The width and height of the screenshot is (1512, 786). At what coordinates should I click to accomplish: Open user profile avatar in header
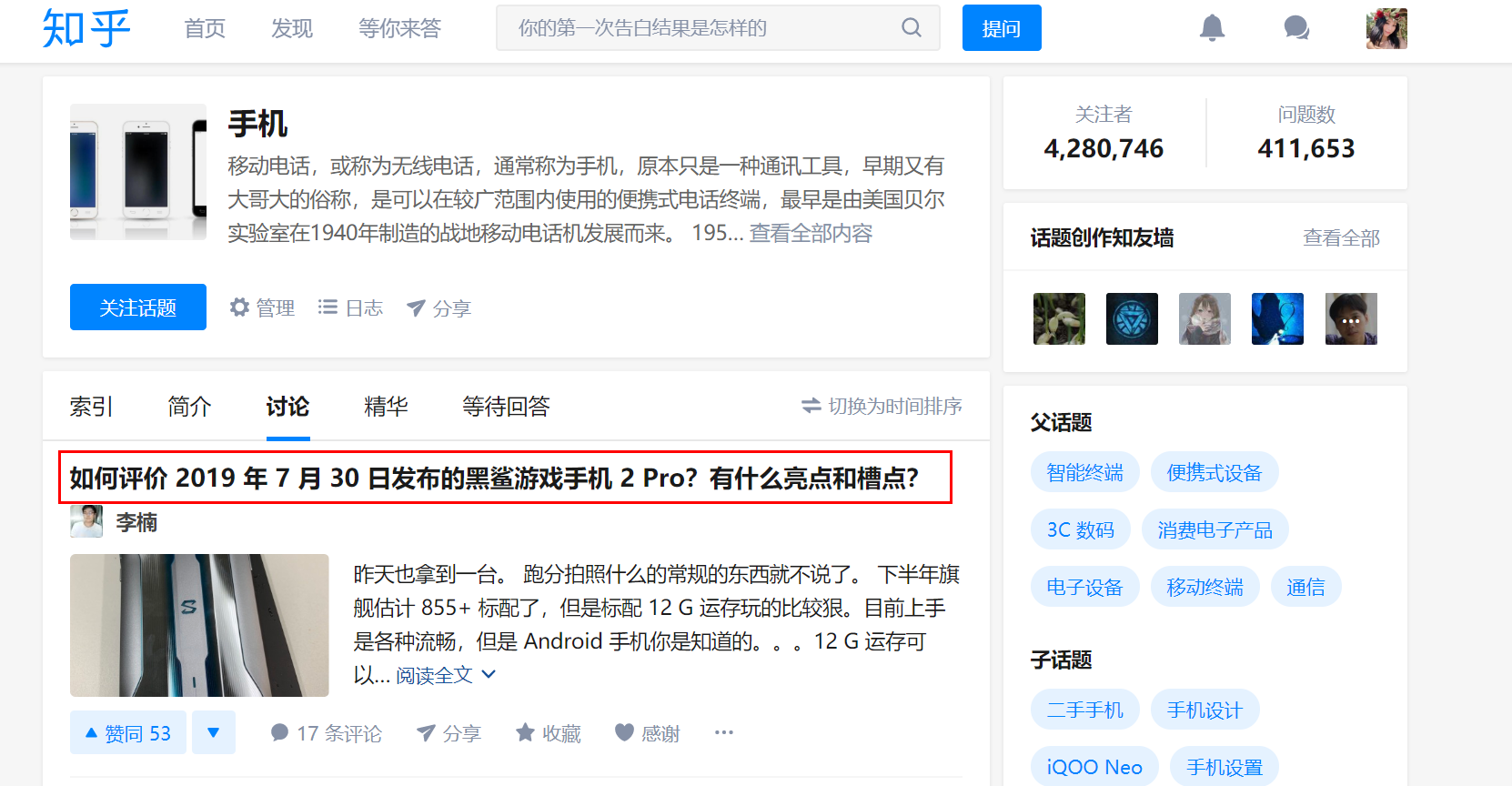click(1386, 28)
